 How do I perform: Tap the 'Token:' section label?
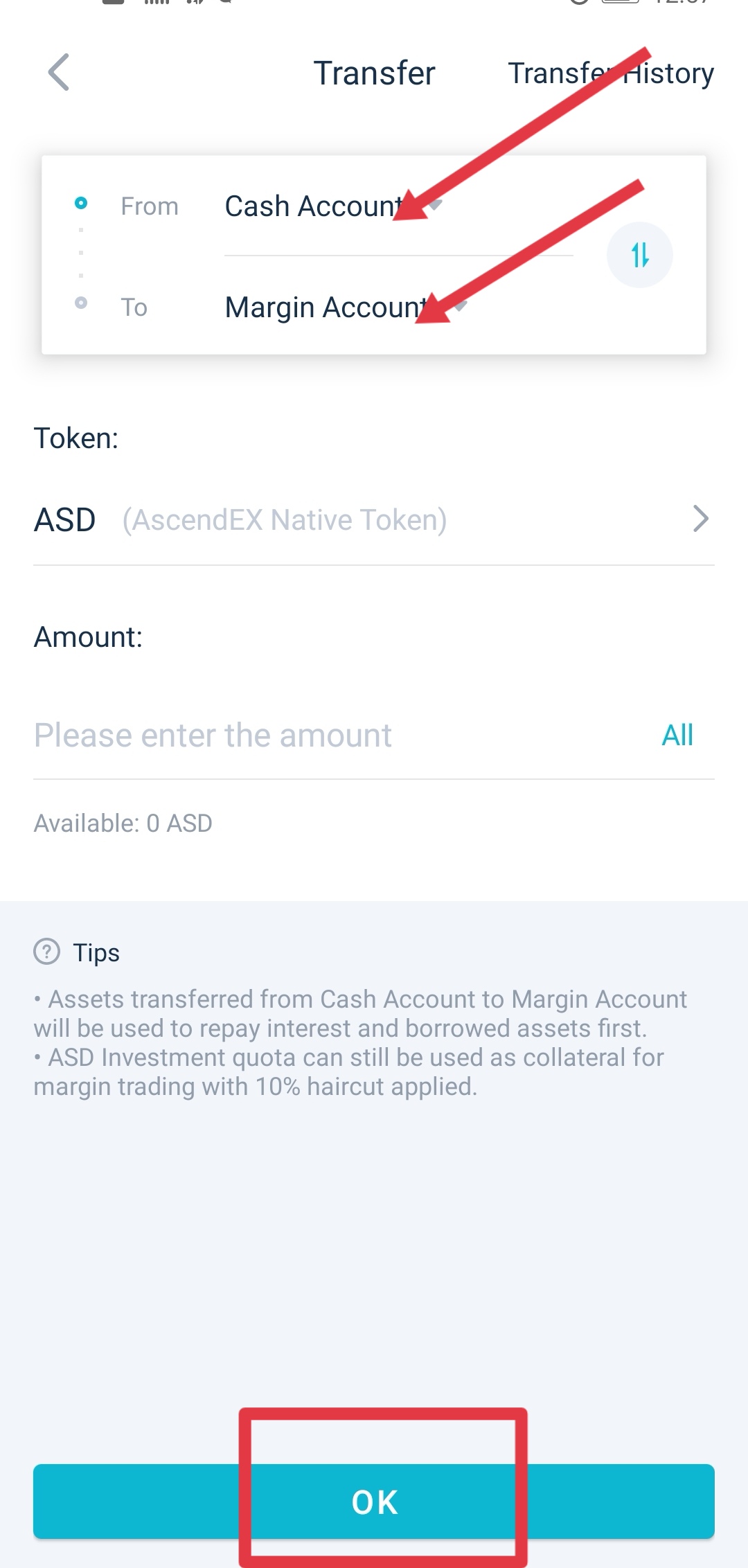click(x=76, y=438)
